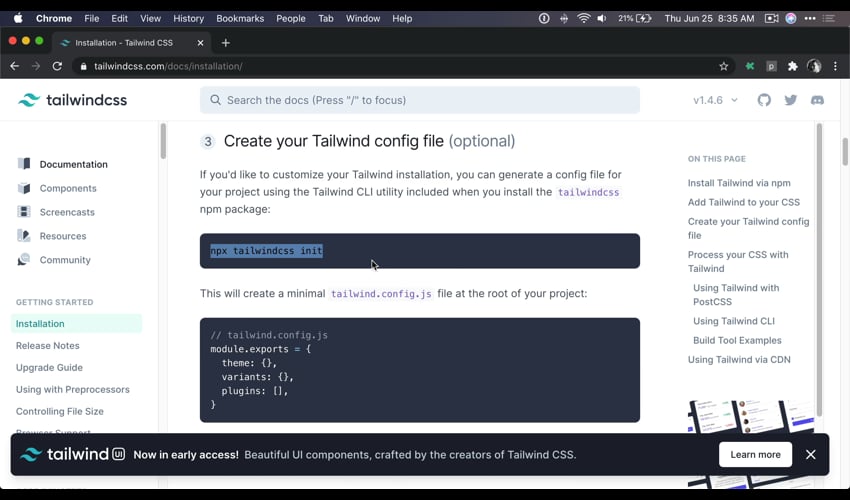The width and height of the screenshot is (850, 500).
Task: Jump to Using Tailwind via CDN
Action: [x=739, y=359]
